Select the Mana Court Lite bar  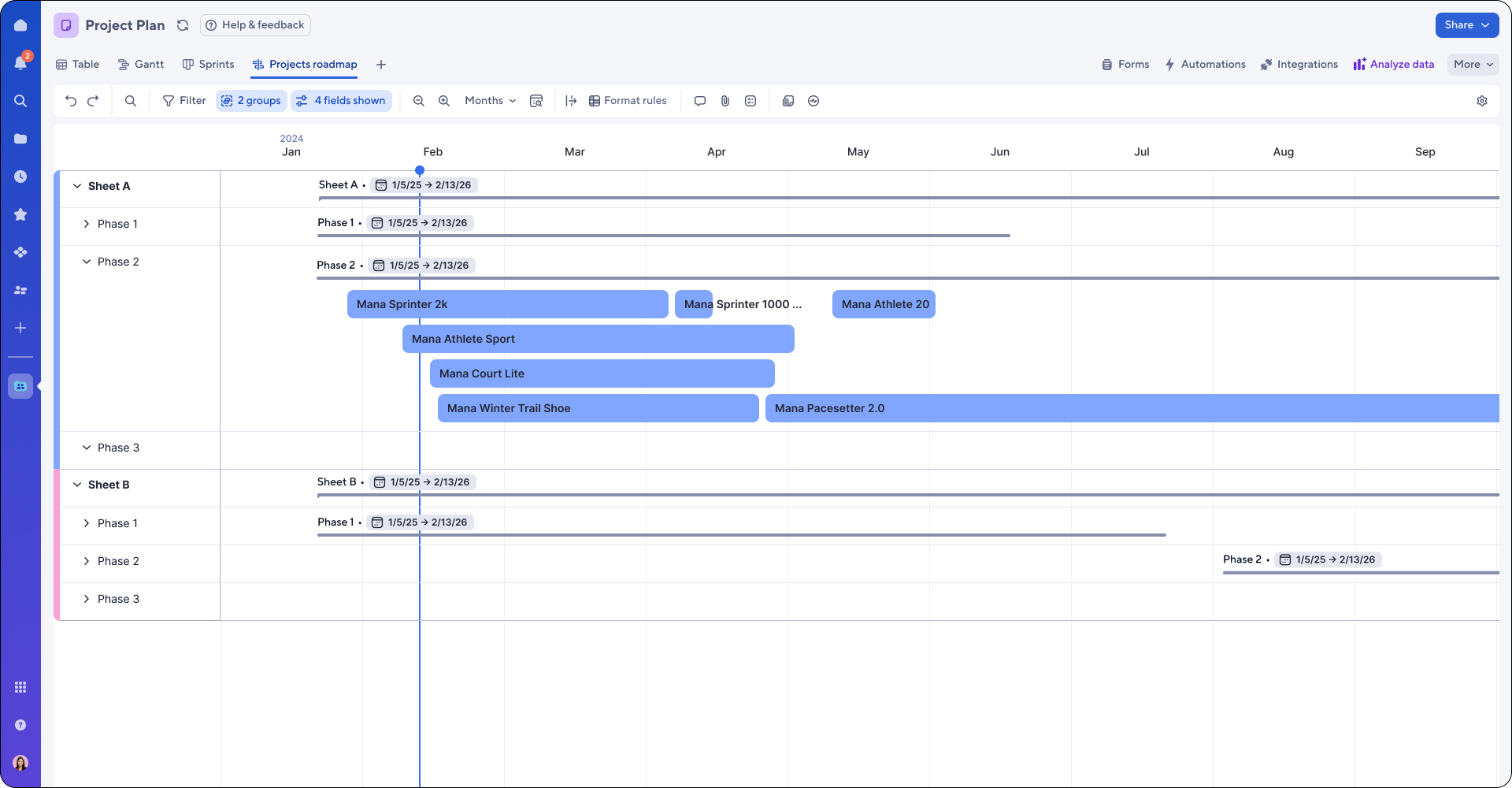(602, 374)
